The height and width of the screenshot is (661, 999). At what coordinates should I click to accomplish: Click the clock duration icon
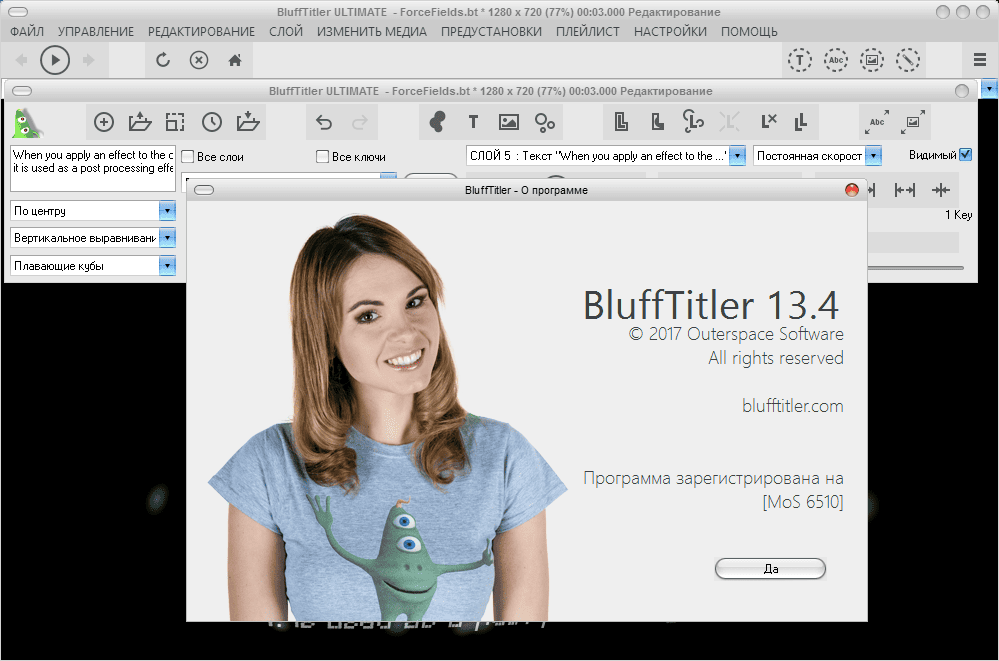pyautogui.click(x=212, y=122)
